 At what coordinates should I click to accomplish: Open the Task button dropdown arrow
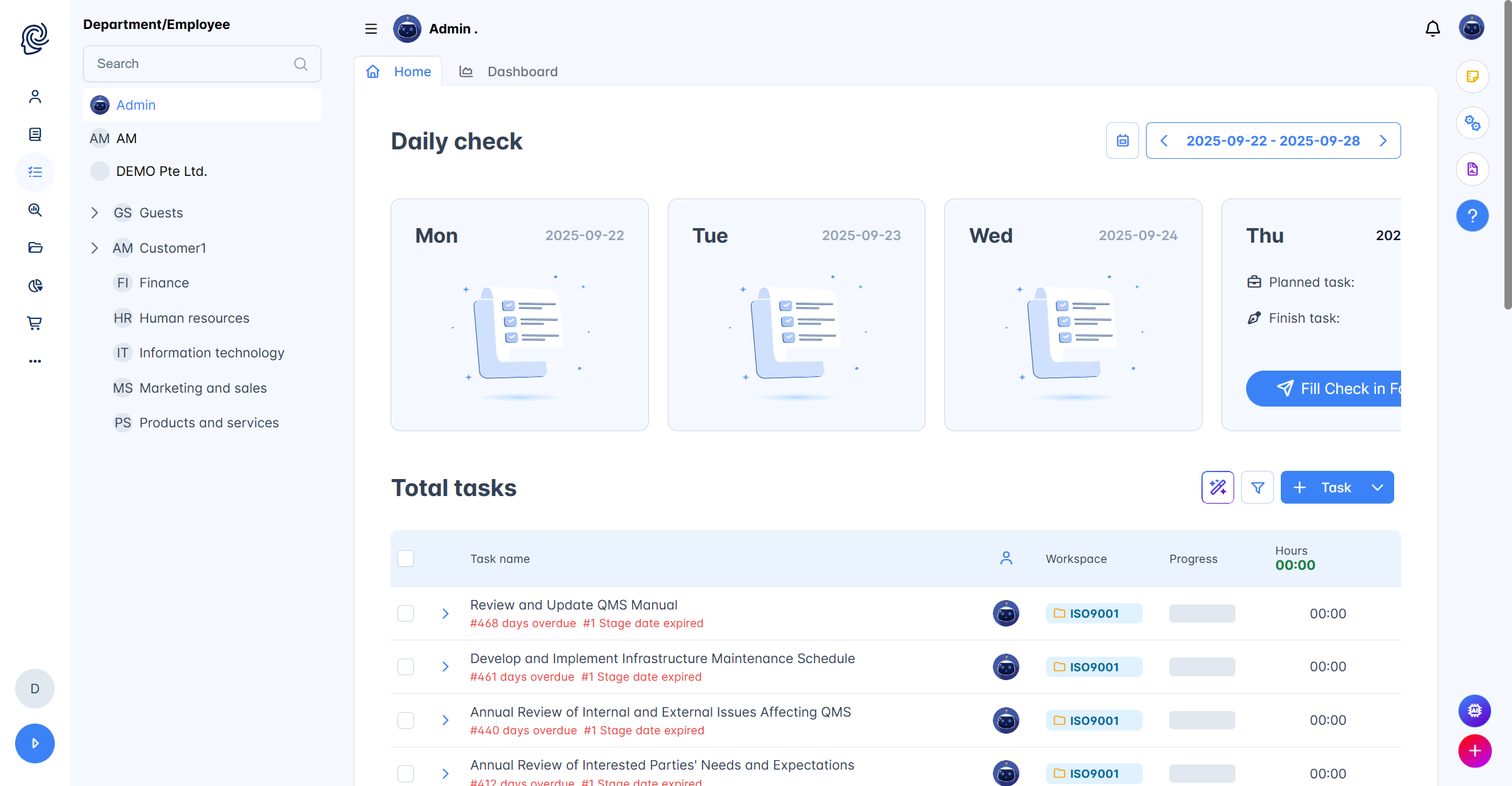tap(1378, 487)
